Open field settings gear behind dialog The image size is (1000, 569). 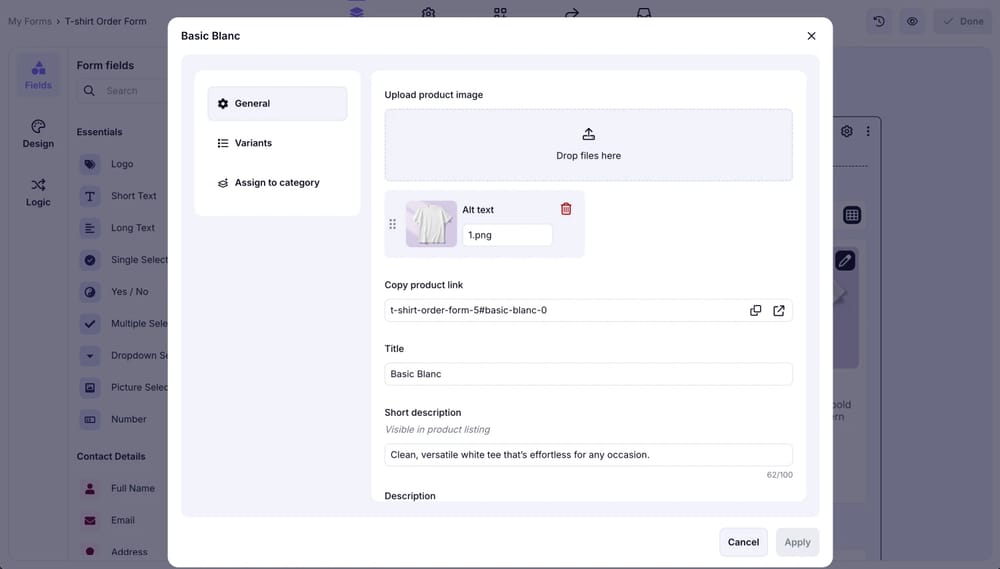[x=846, y=131]
